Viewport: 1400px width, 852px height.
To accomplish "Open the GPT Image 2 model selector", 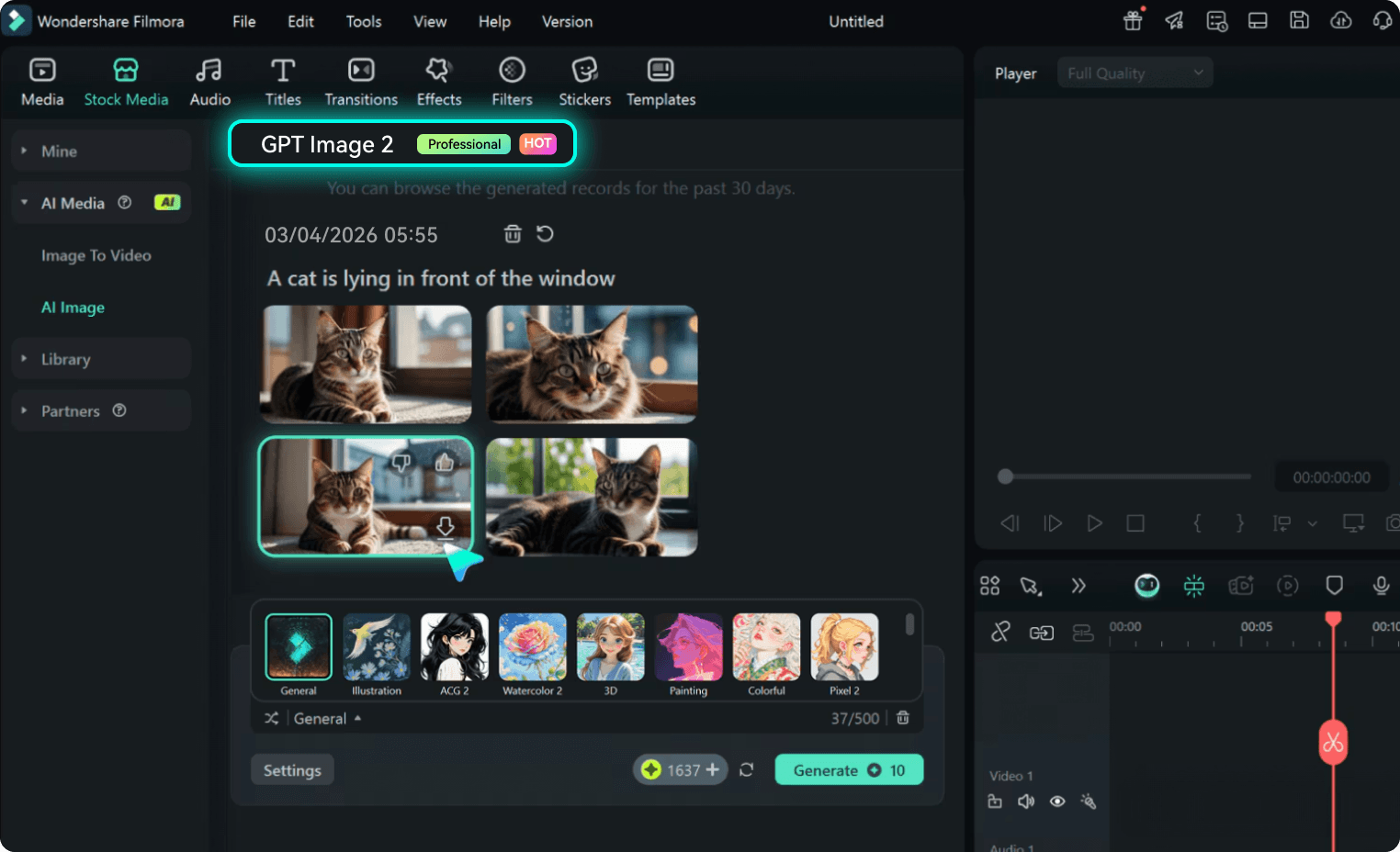I will tap(402, 143).
